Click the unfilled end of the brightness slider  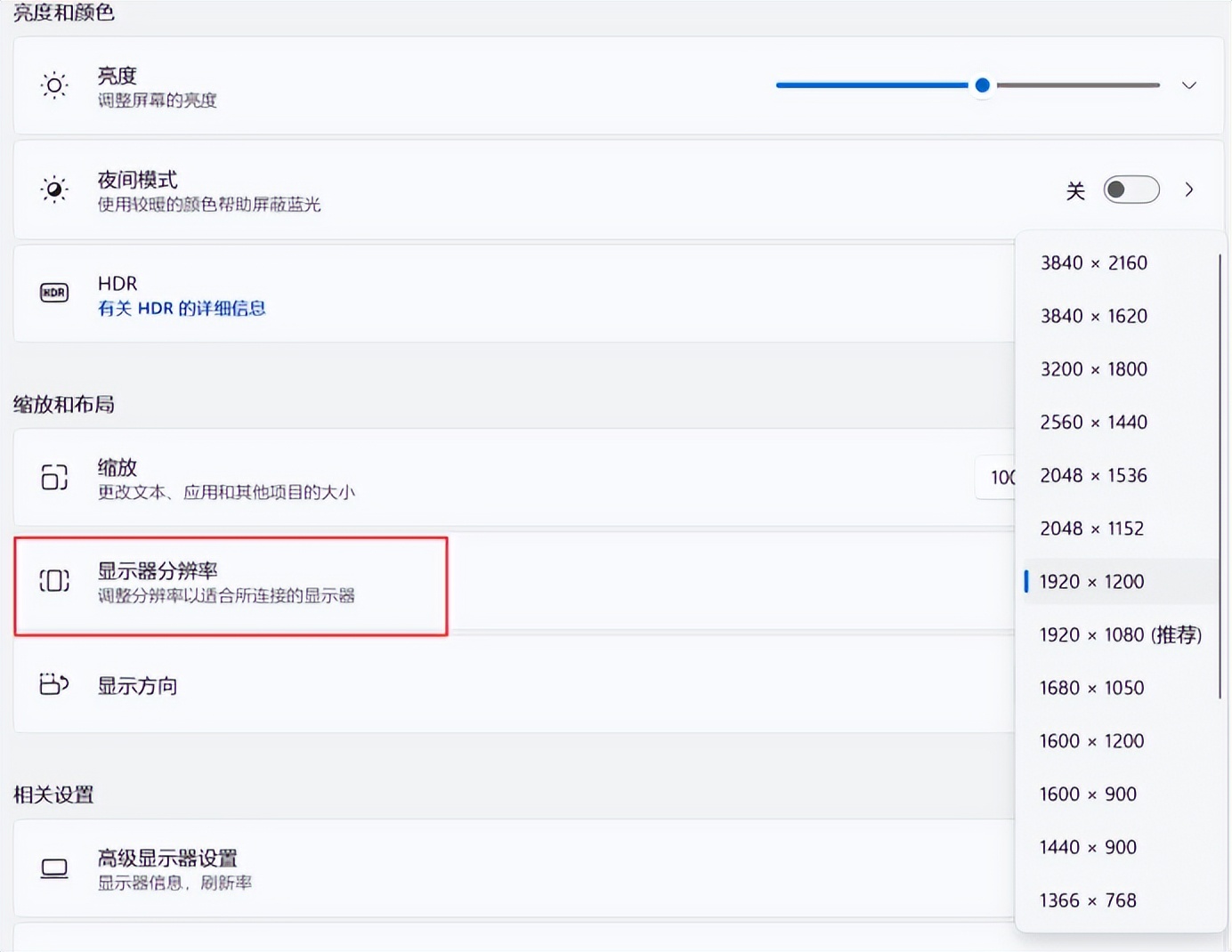click(x=1078, y=85)
